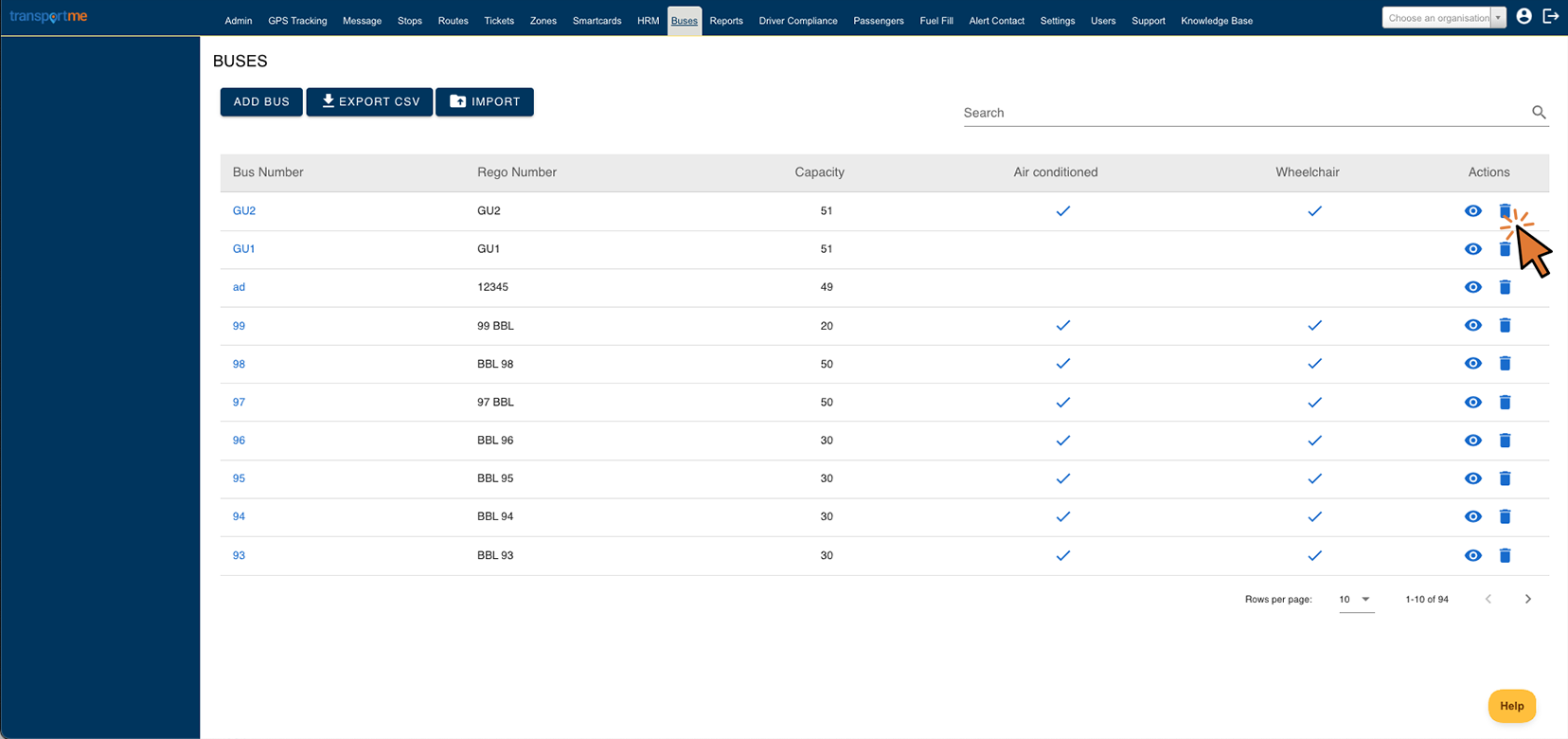View bus 95 using the eye icon

point(1472,478)
